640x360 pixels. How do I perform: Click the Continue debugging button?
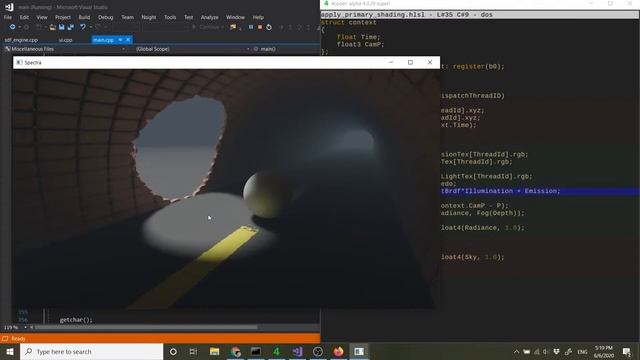coord(207,27)
